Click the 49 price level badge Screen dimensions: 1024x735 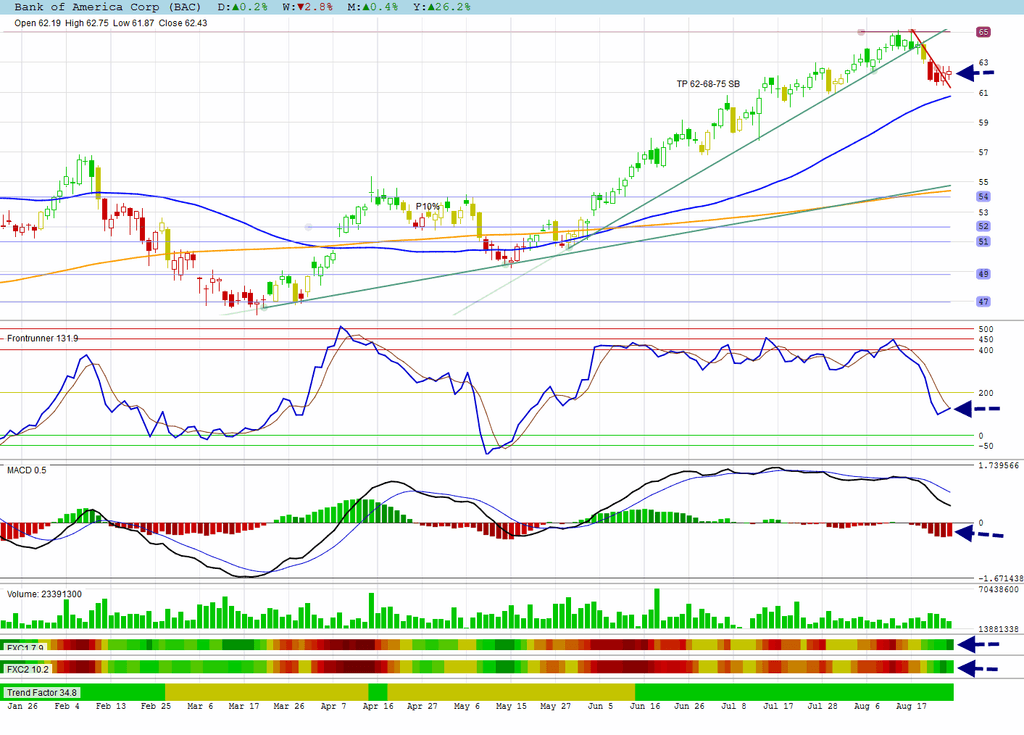[x=984, y=274]
